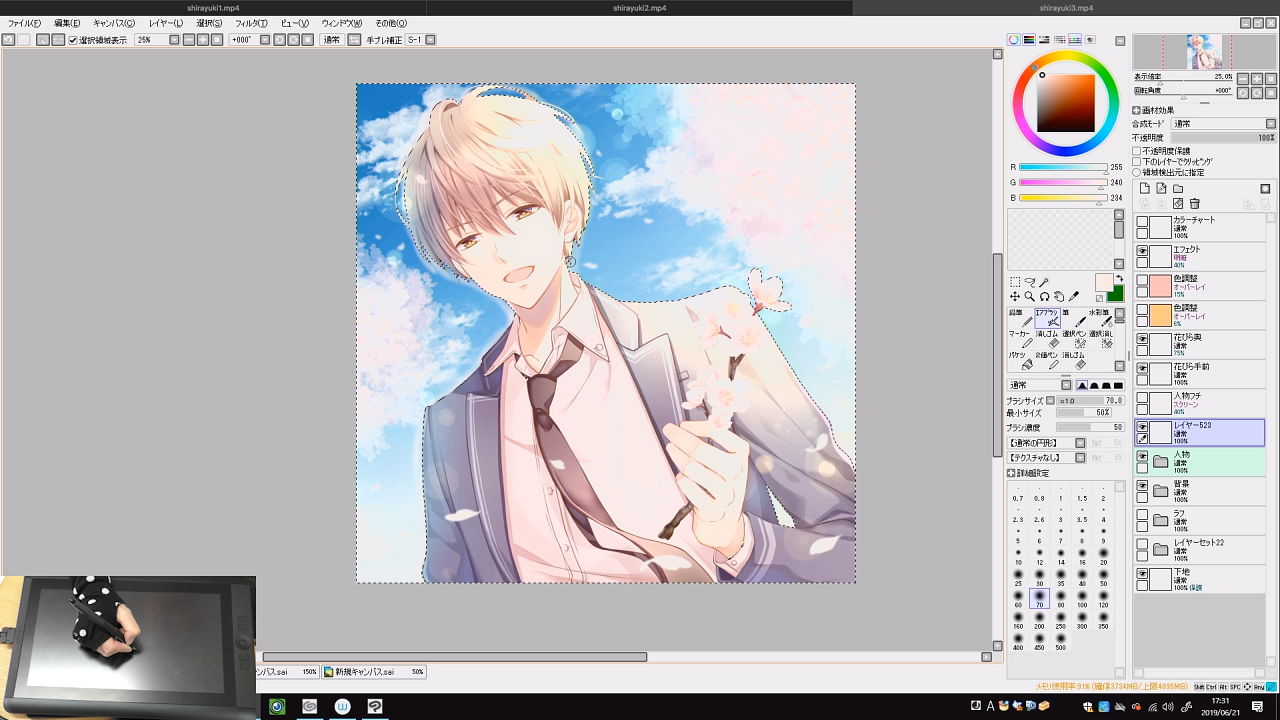Swap foreground and background colors
1280x720 pixels.
pyautogui.click(x=1120, y=279)
